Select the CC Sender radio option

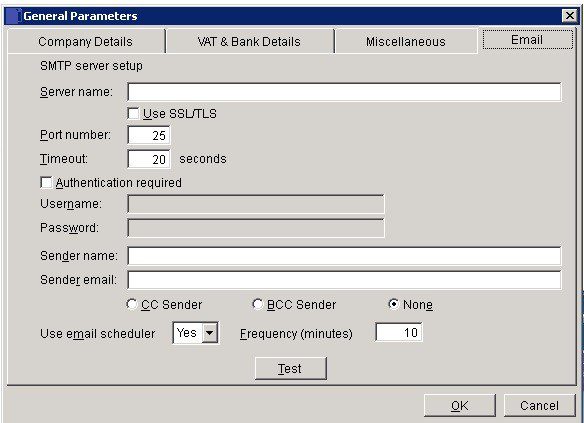coord(131,304)
